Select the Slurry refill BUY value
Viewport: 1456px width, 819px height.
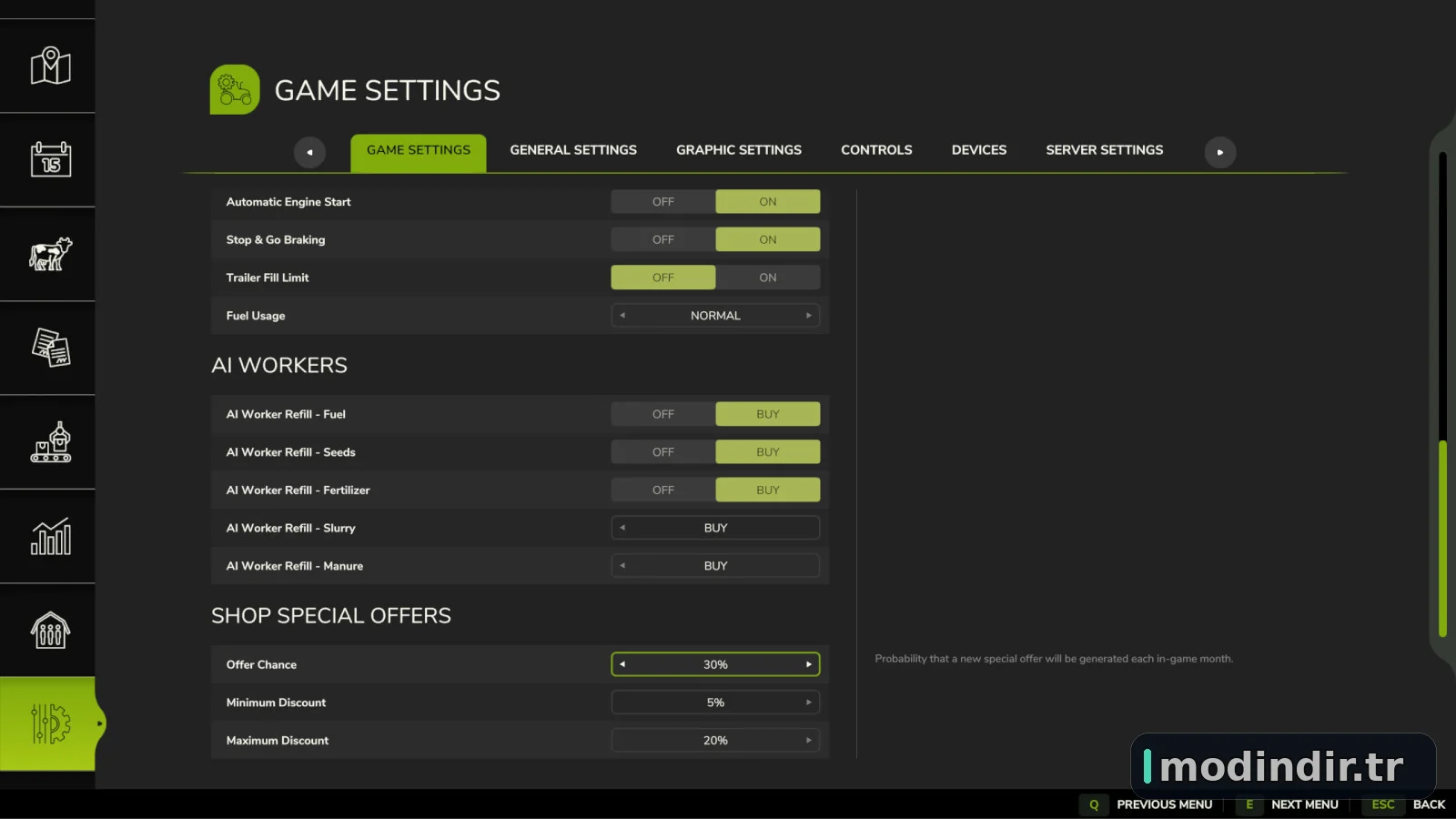point(715,528)
